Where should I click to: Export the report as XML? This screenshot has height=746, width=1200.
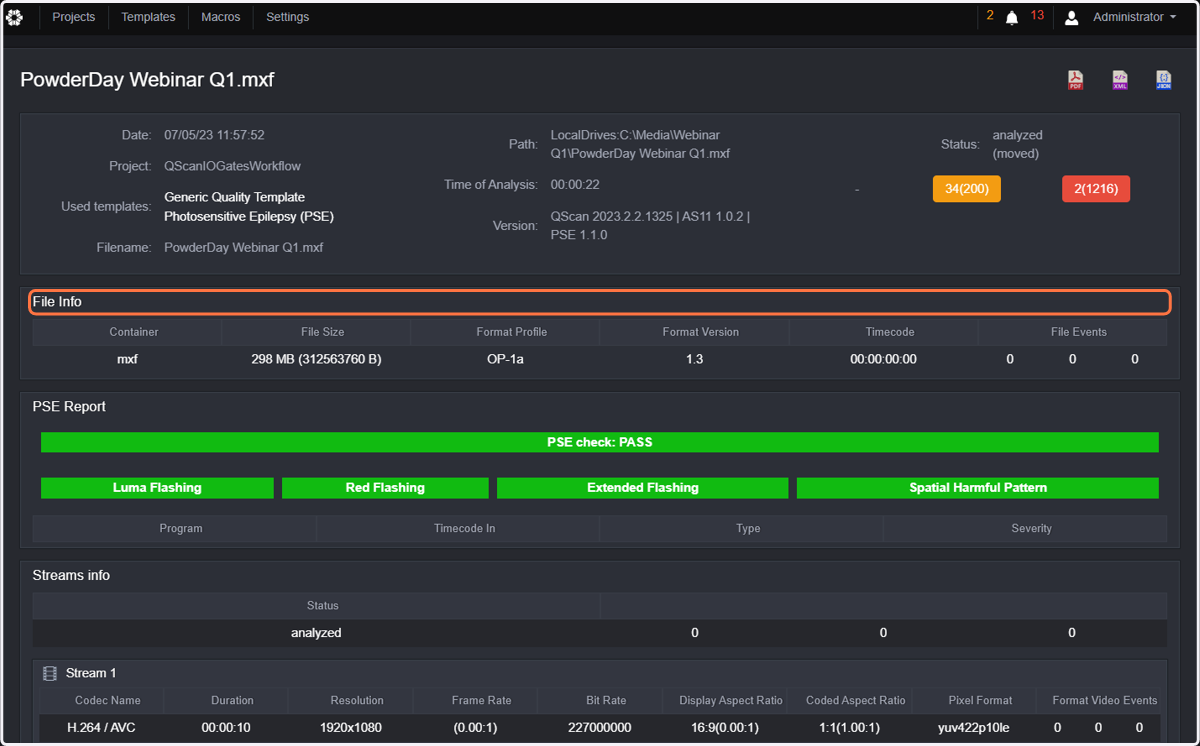[x=1120, y=80]
